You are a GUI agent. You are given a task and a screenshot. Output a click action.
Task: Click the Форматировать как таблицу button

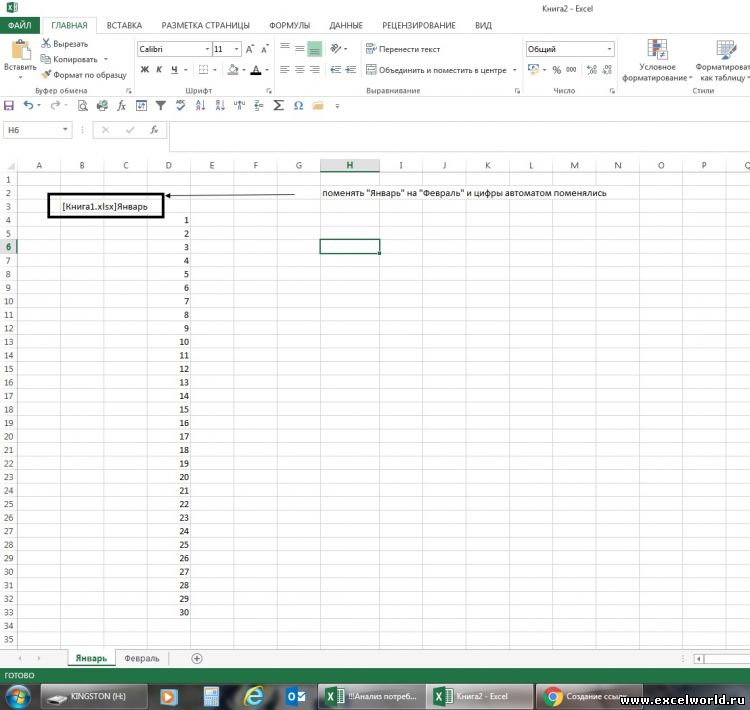tap(723, 61)
